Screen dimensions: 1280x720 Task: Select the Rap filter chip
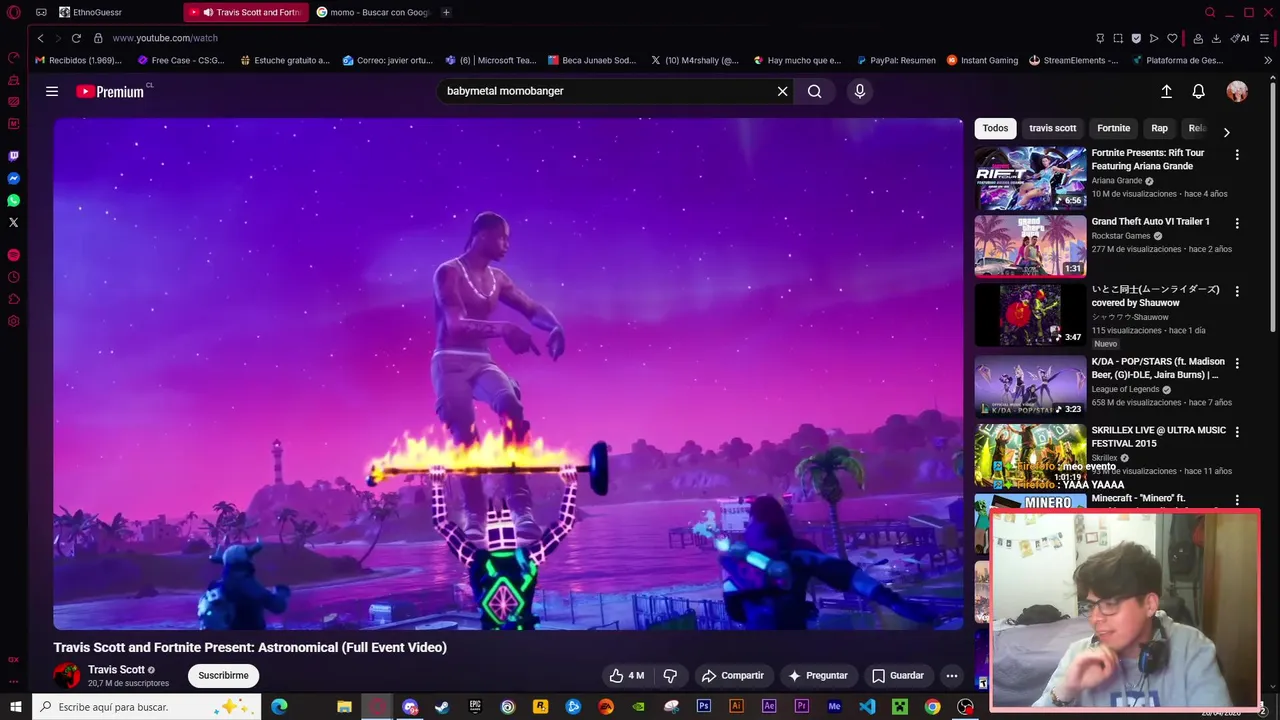coord(1159,128)
